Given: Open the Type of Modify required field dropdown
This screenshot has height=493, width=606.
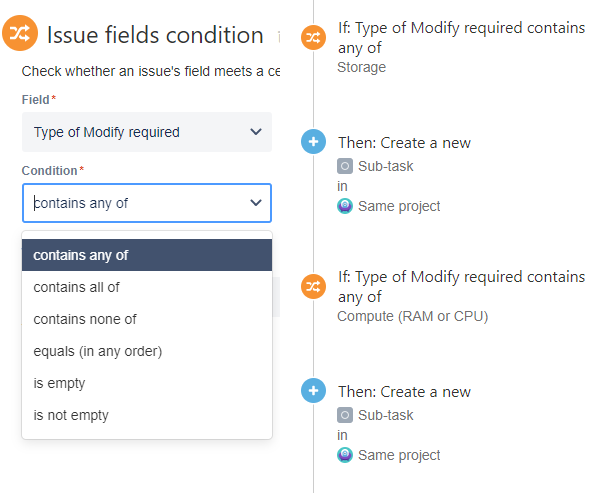Looking at the screenshot, I should click(147, 132).
